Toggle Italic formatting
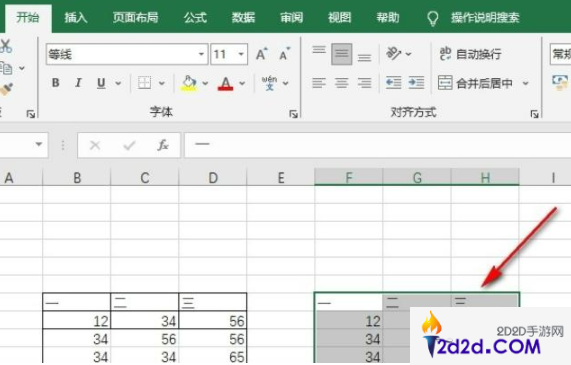 coord(78,83)
